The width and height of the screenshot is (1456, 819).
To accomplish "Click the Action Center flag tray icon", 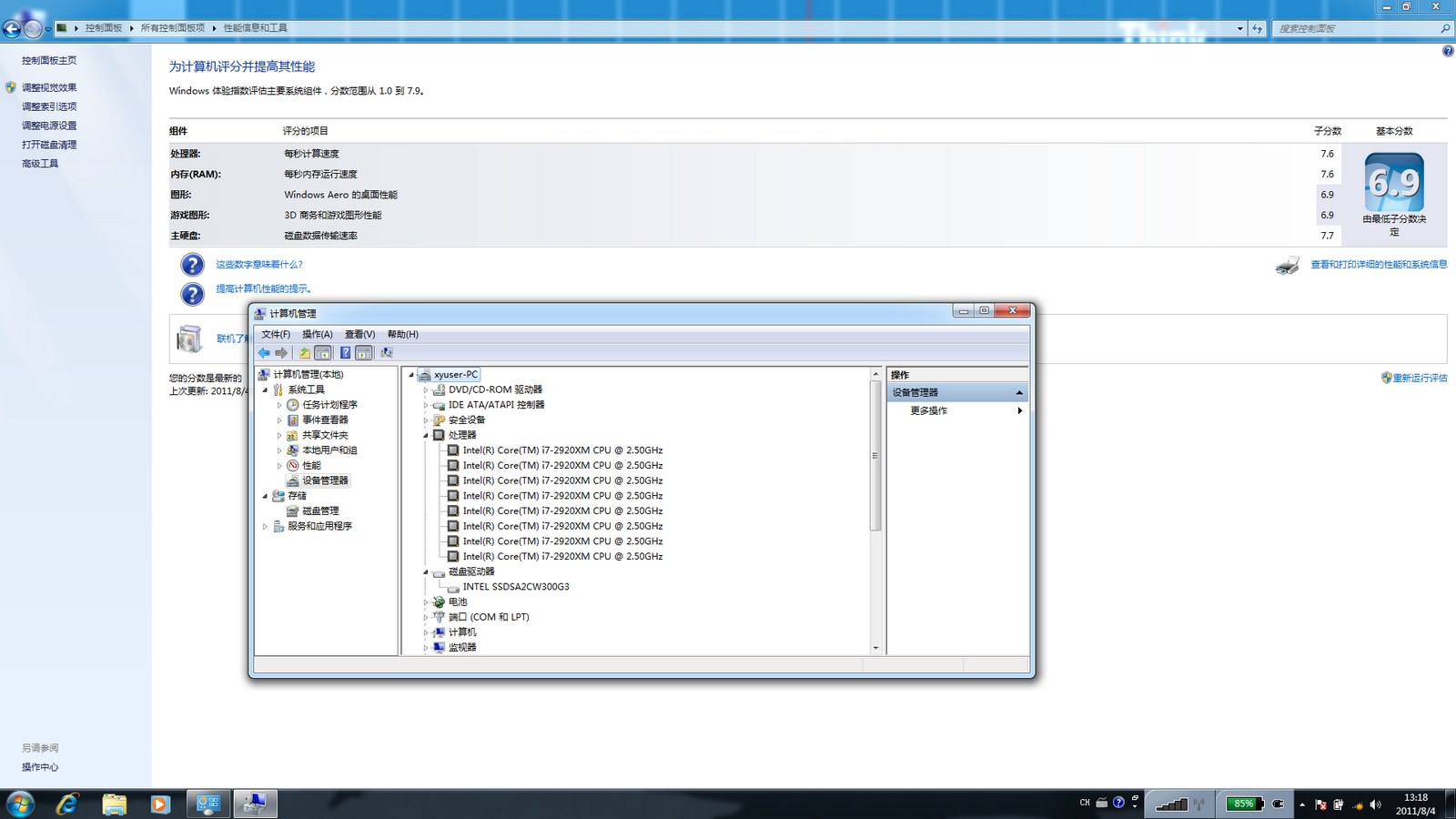I will (1321, 804).
